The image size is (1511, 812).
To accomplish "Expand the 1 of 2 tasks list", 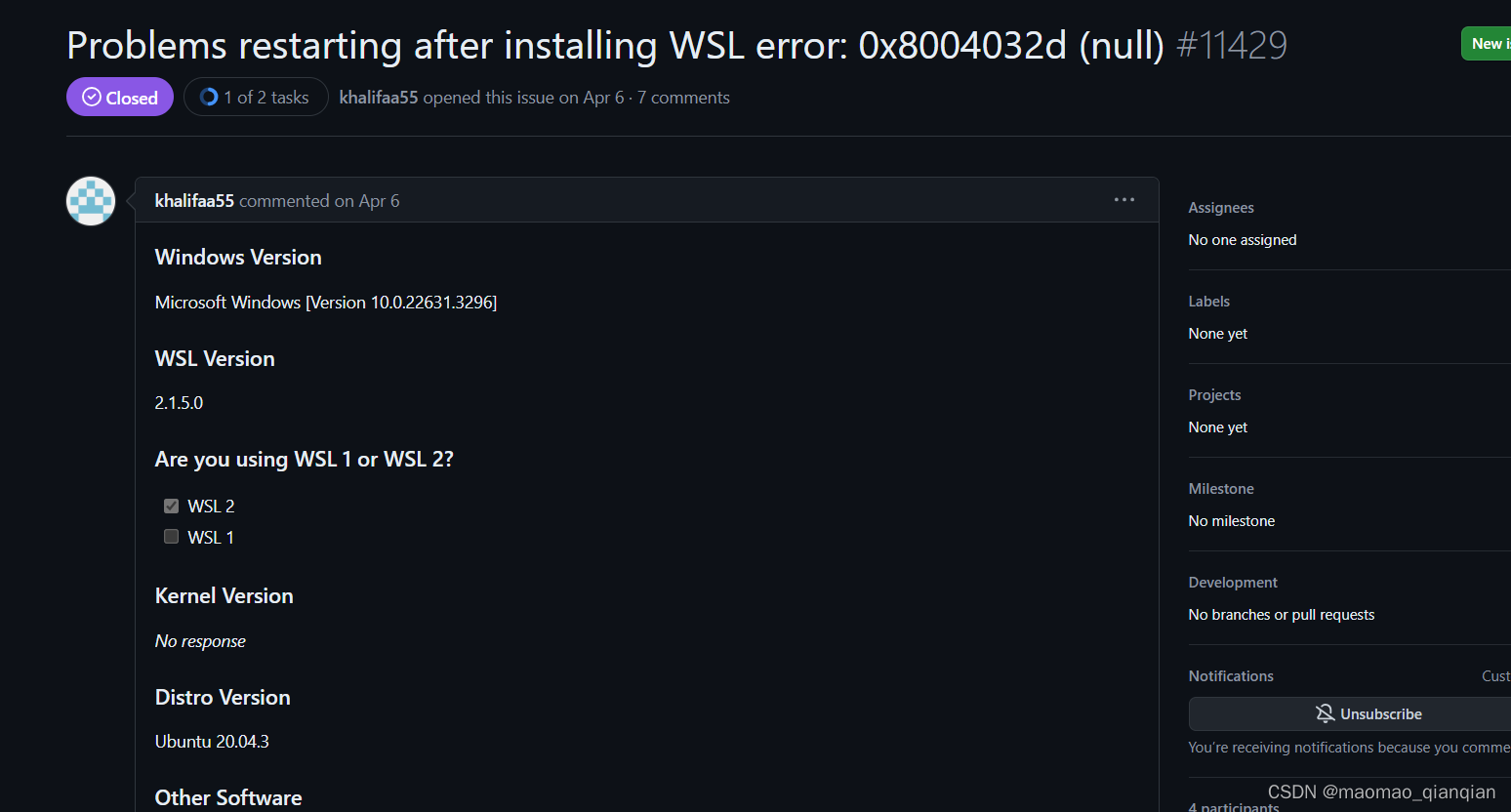I will [x=256, y=97].
